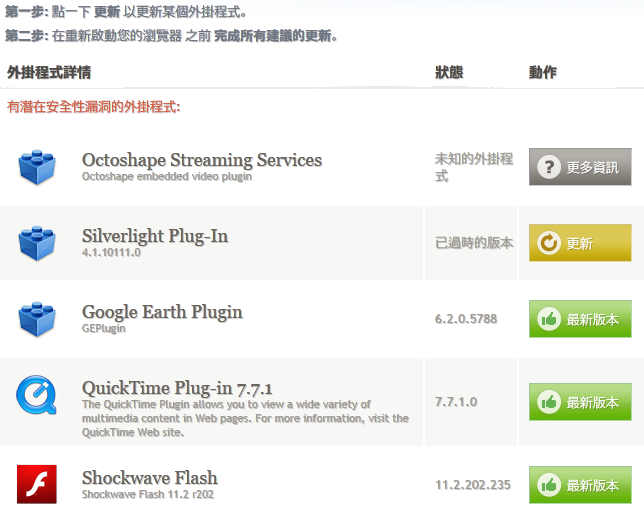Click Silverlight version 4.1.10111.0 text
644x523 pixels.
click(x=111, y=252)
